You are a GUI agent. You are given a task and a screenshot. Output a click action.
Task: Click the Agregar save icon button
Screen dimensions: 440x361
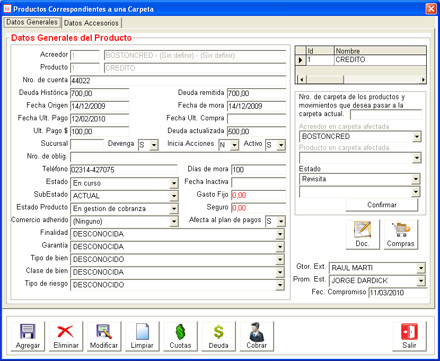pos(28,336)
